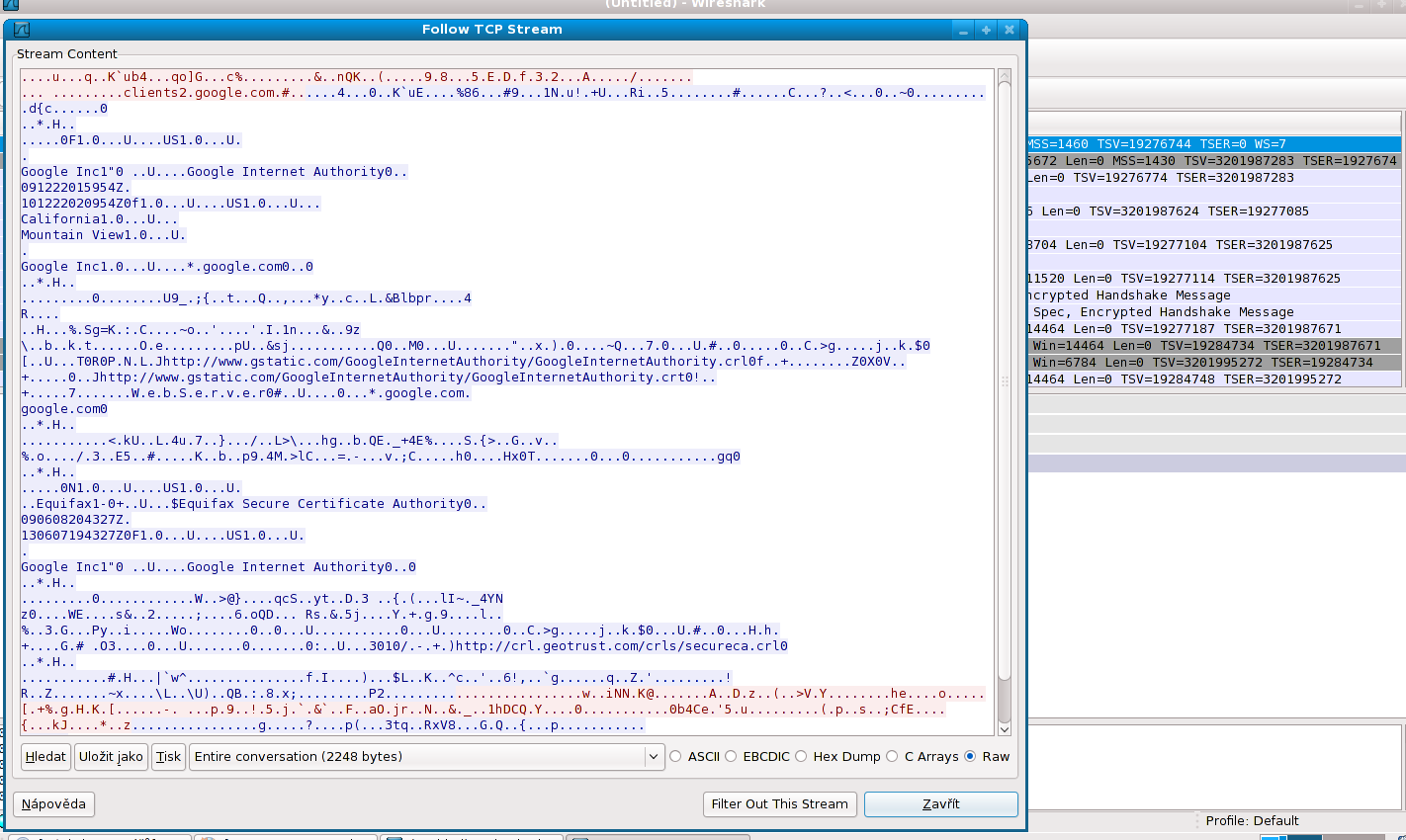Viewport: 1406px width, 840px height.
Task: Minimize the Follow TCP Stream dialog
Action: pos(964,30)
